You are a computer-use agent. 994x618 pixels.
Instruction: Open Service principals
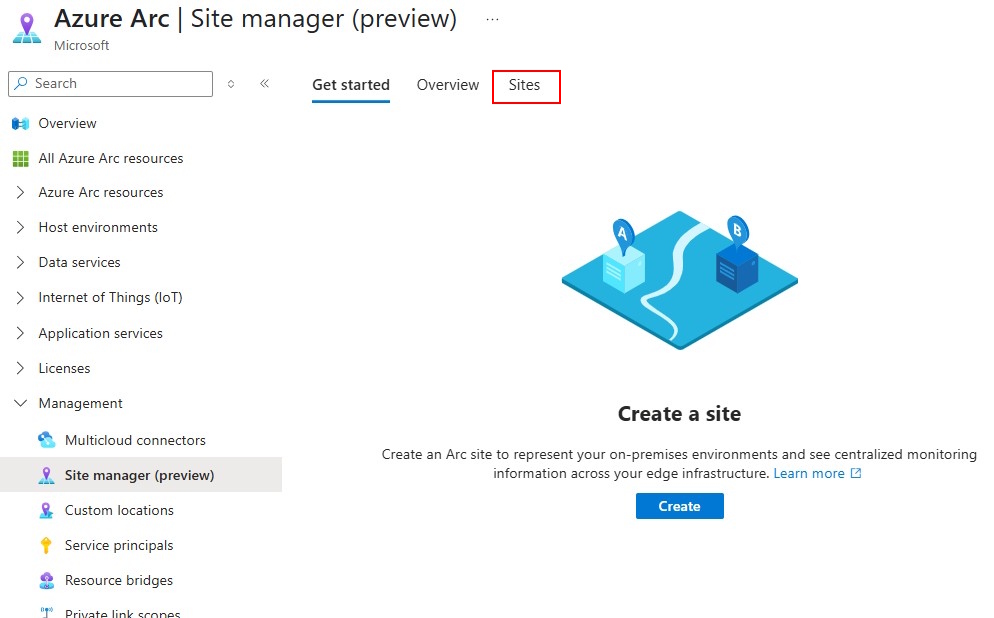click(119, 545)
